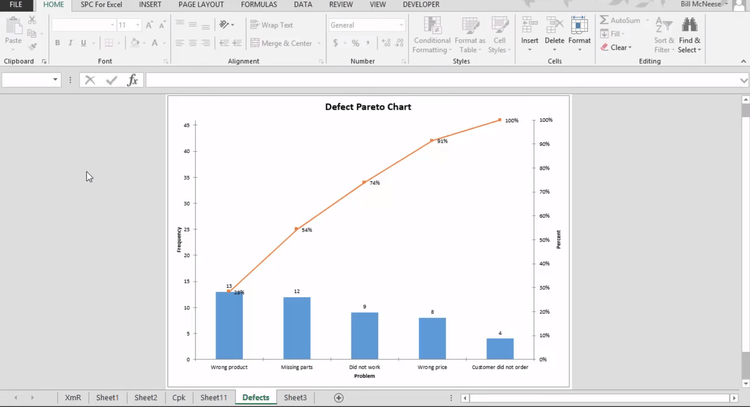Click AutoSum sigma button

(620, 20)
